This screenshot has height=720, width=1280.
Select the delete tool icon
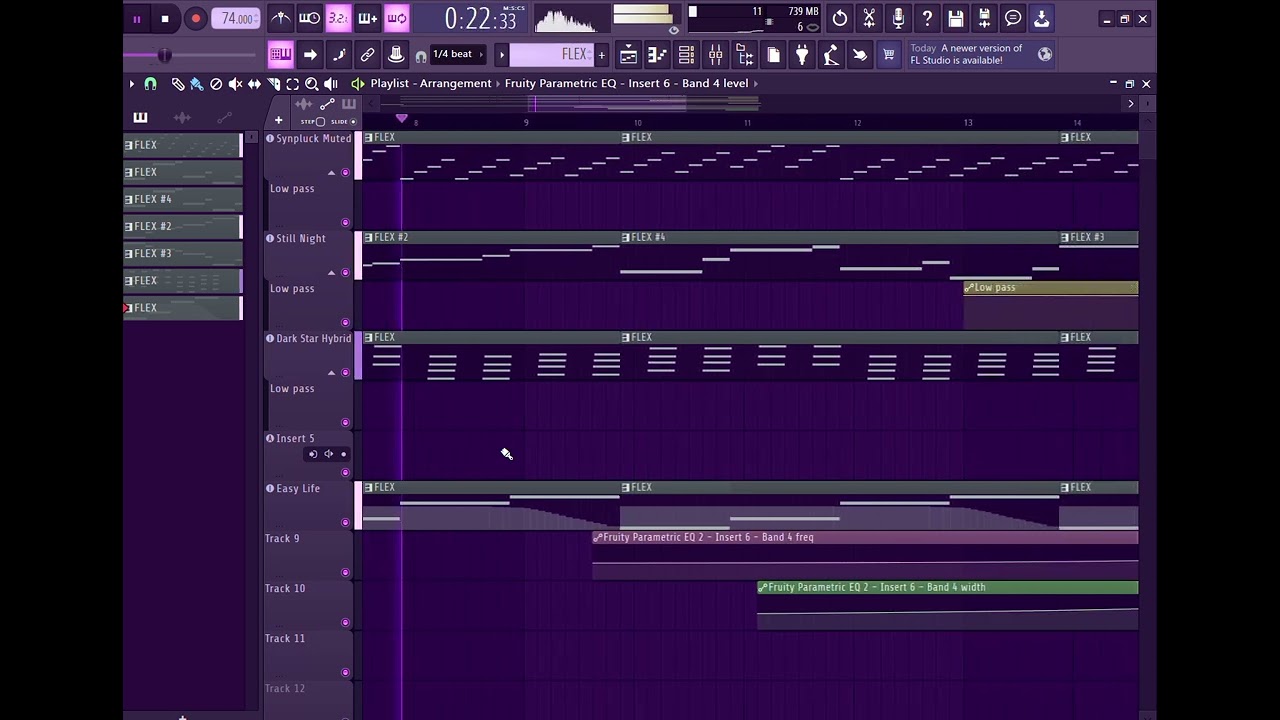tap(216, 84)
